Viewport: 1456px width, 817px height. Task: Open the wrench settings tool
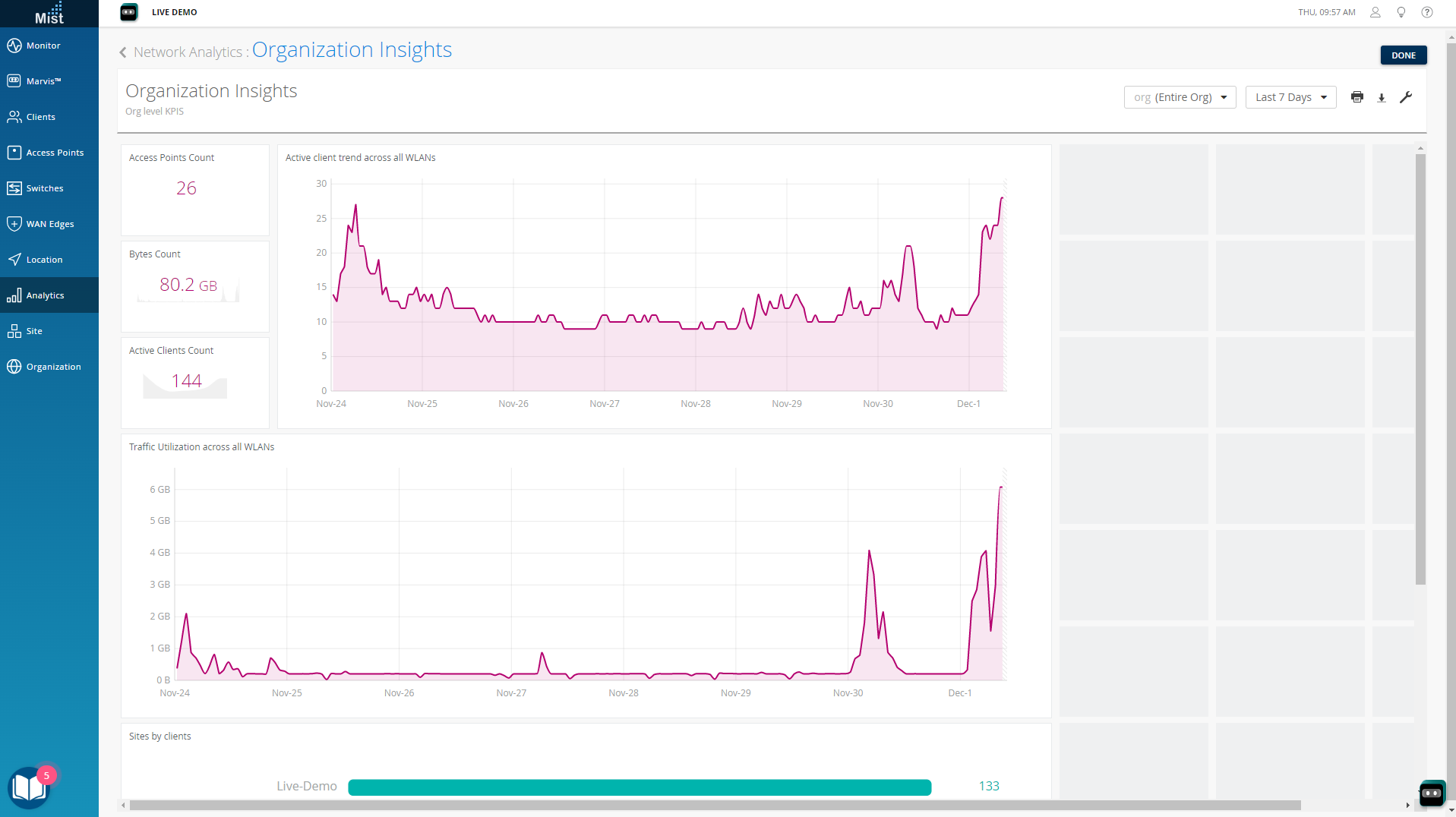click(1406, 97)
